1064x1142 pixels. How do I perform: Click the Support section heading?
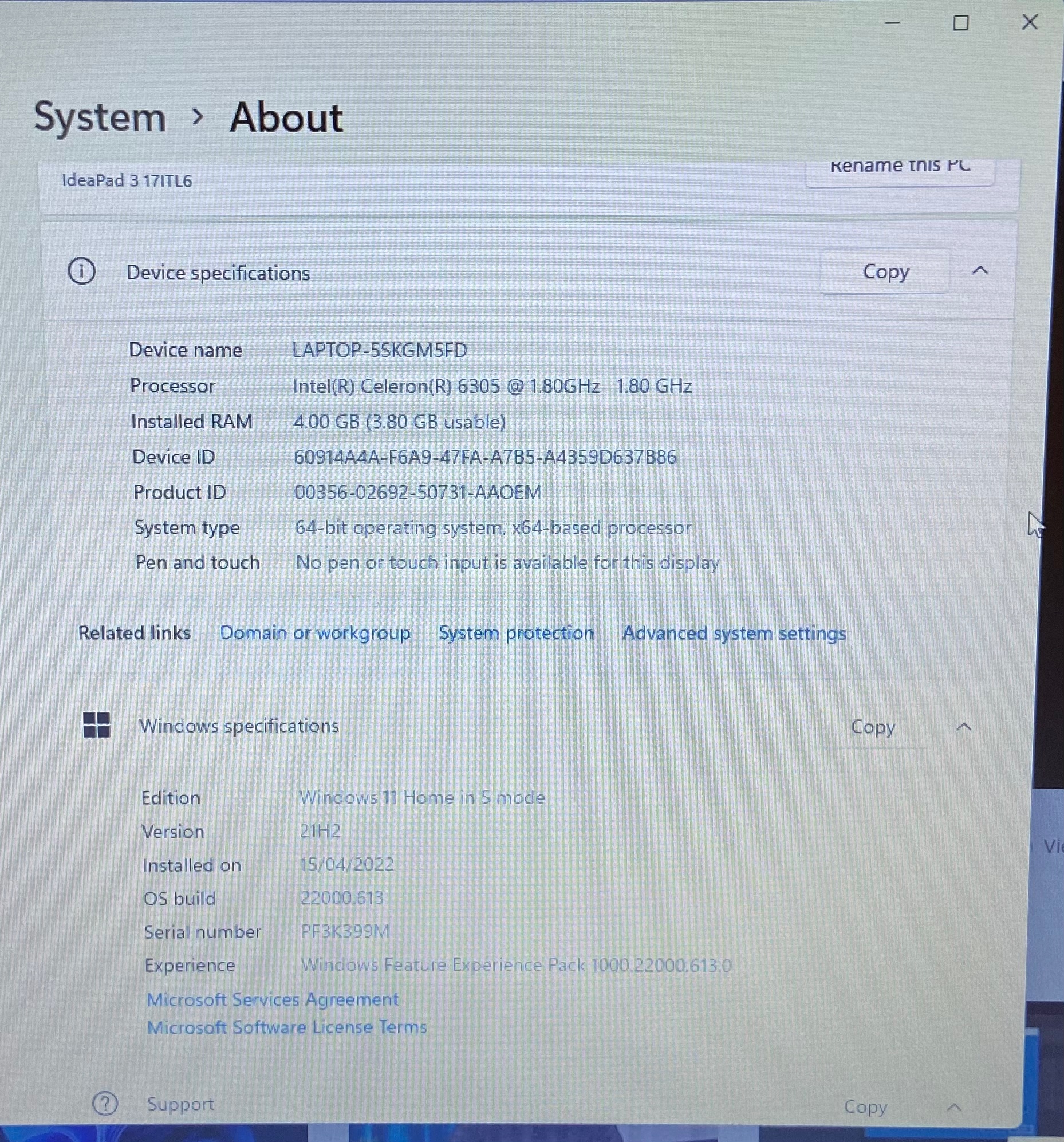[x=180, y=1104]
